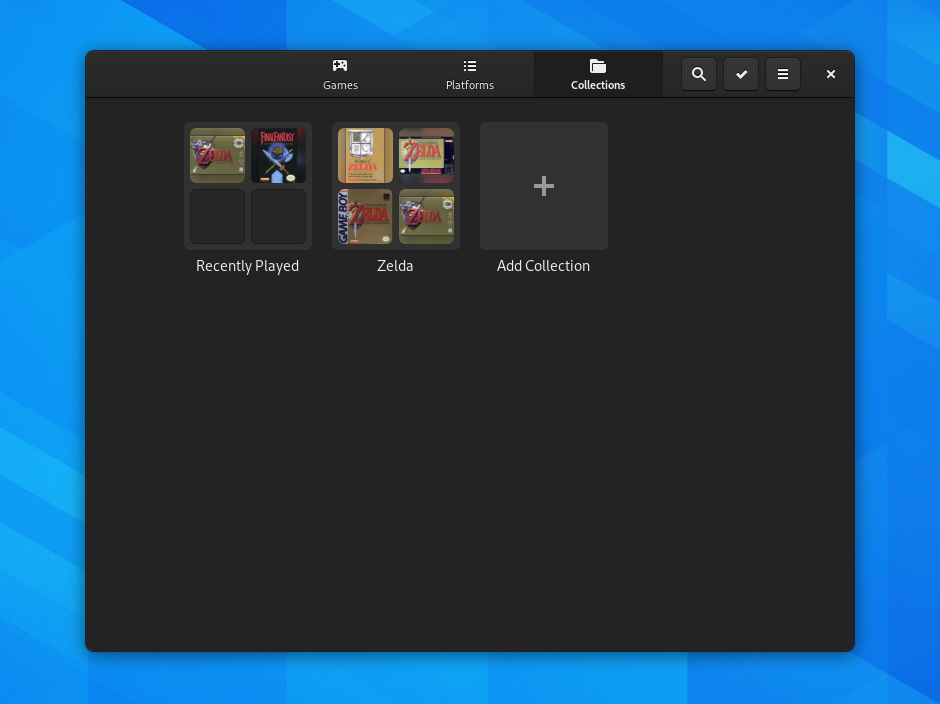The width and height of the screenshot is (940, 704).
Task: Select the Zelda collection folder
Action: [x=395, y=186]
